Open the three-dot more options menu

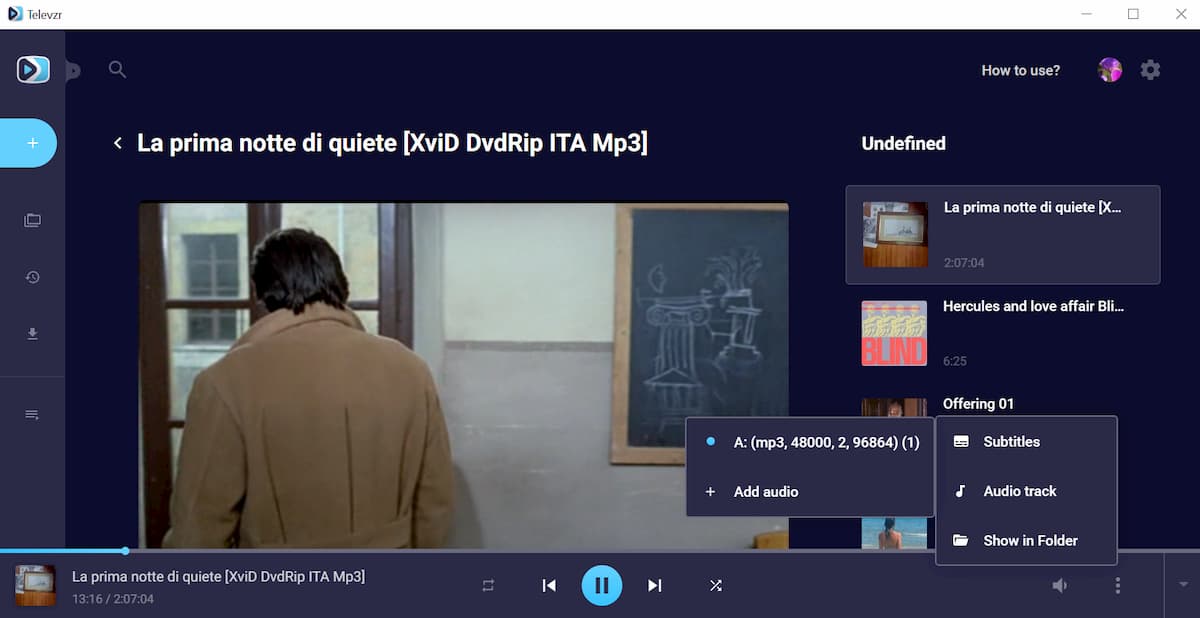[x=1118, y=586]
